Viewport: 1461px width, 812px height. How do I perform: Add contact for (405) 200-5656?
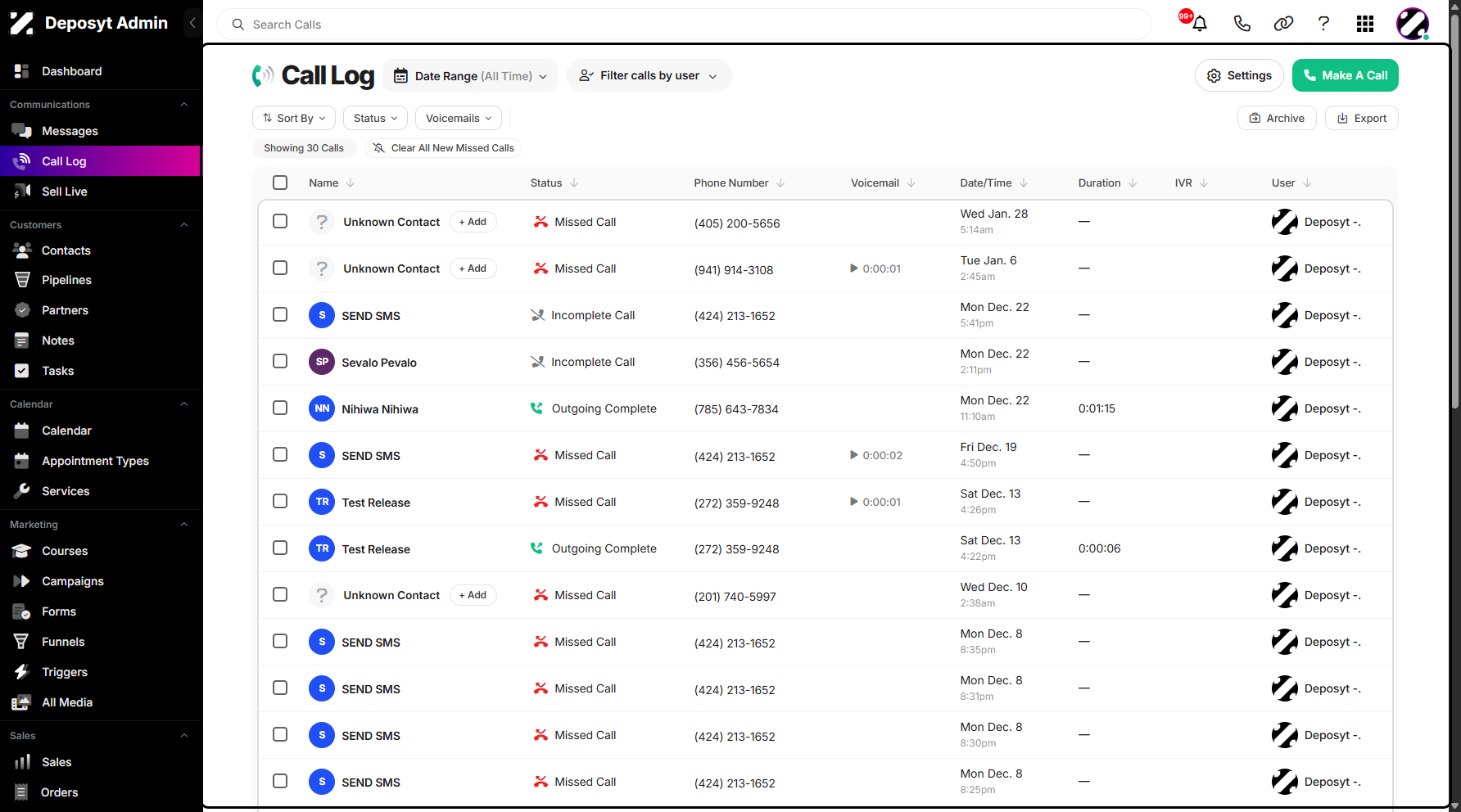click(473, 222)
